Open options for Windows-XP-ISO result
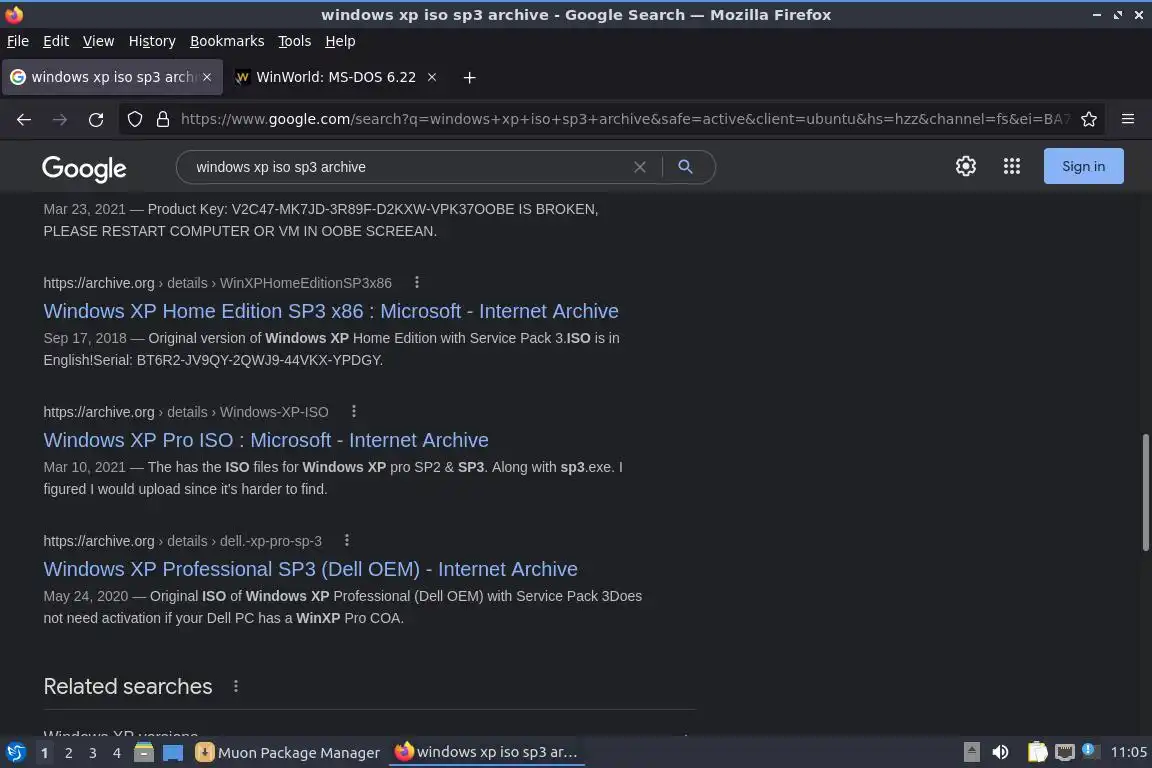 pyautogui.click(x=353, y=412)
